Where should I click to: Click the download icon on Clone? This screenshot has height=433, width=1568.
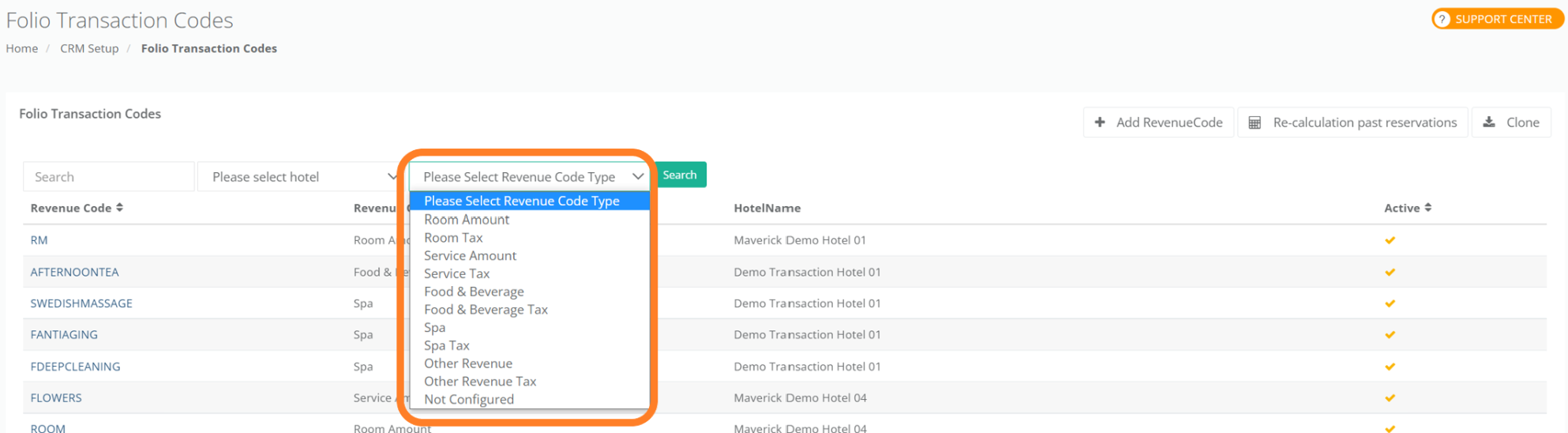[x=1489, y=122]
